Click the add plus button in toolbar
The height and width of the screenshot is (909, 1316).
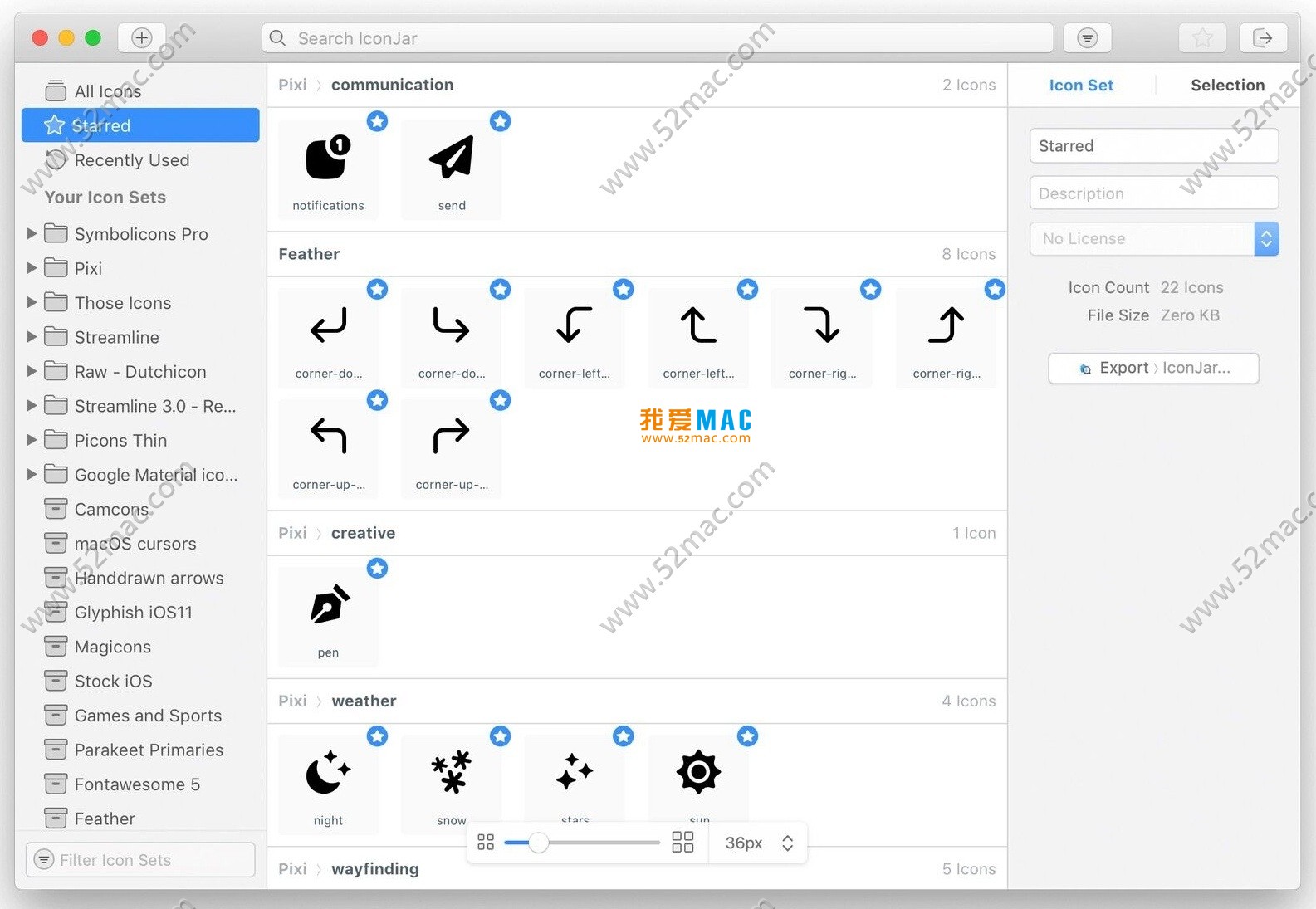point(142,37)
